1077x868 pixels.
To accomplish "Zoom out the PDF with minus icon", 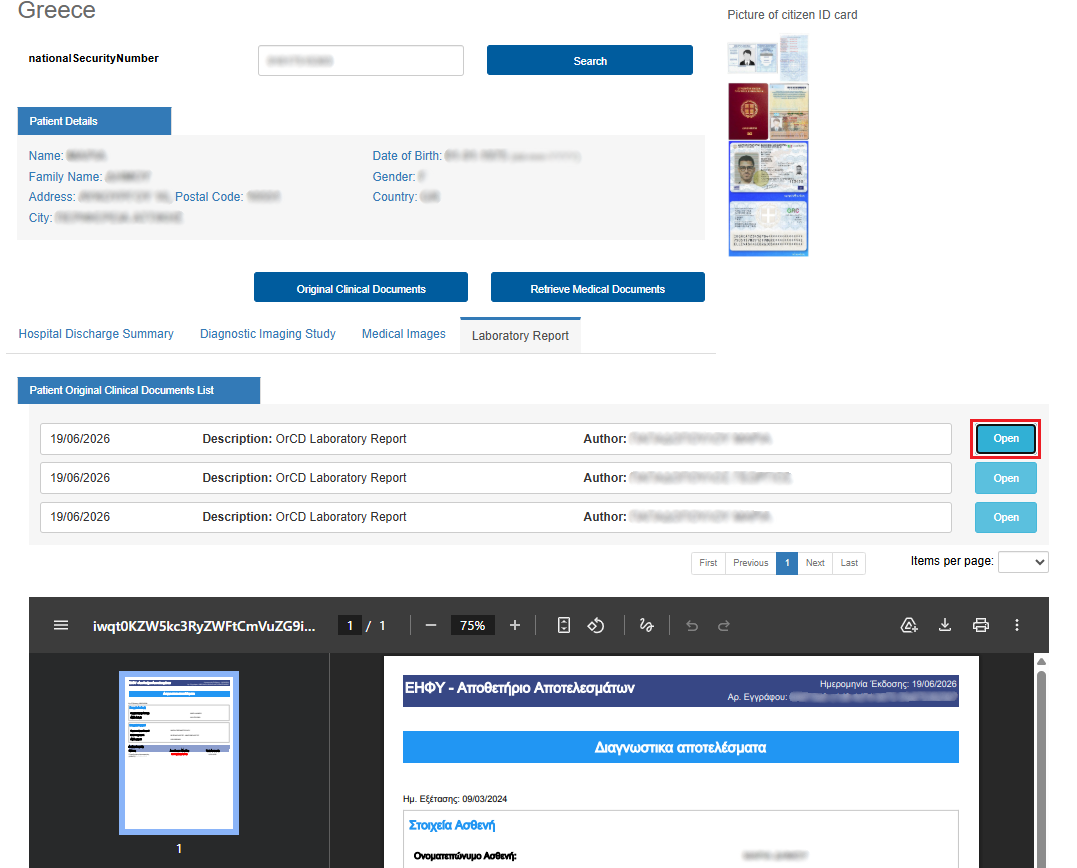I will 431,626.
